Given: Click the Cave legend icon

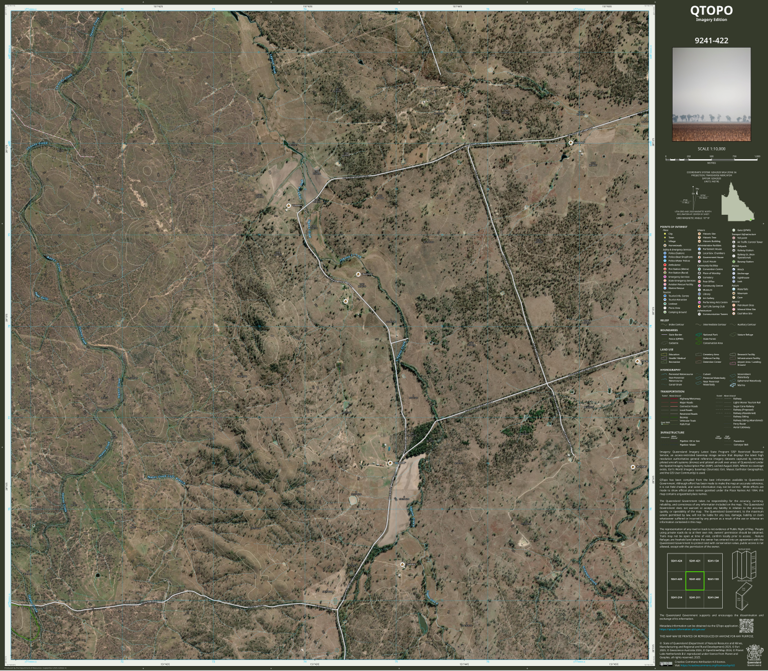Looking at the screenshot, I should pyautogui.click(x=734, y=297).
